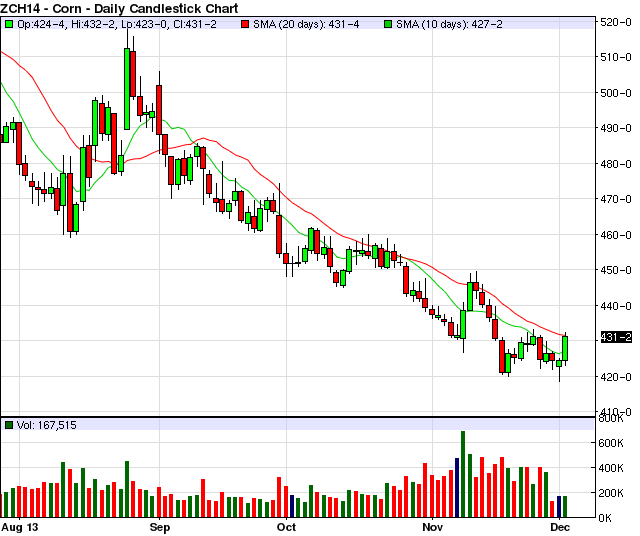Click the Op:424-4 Hi:432-2 price readout
The width and height of the screenshot is (640, 536).
pos(117,24)
